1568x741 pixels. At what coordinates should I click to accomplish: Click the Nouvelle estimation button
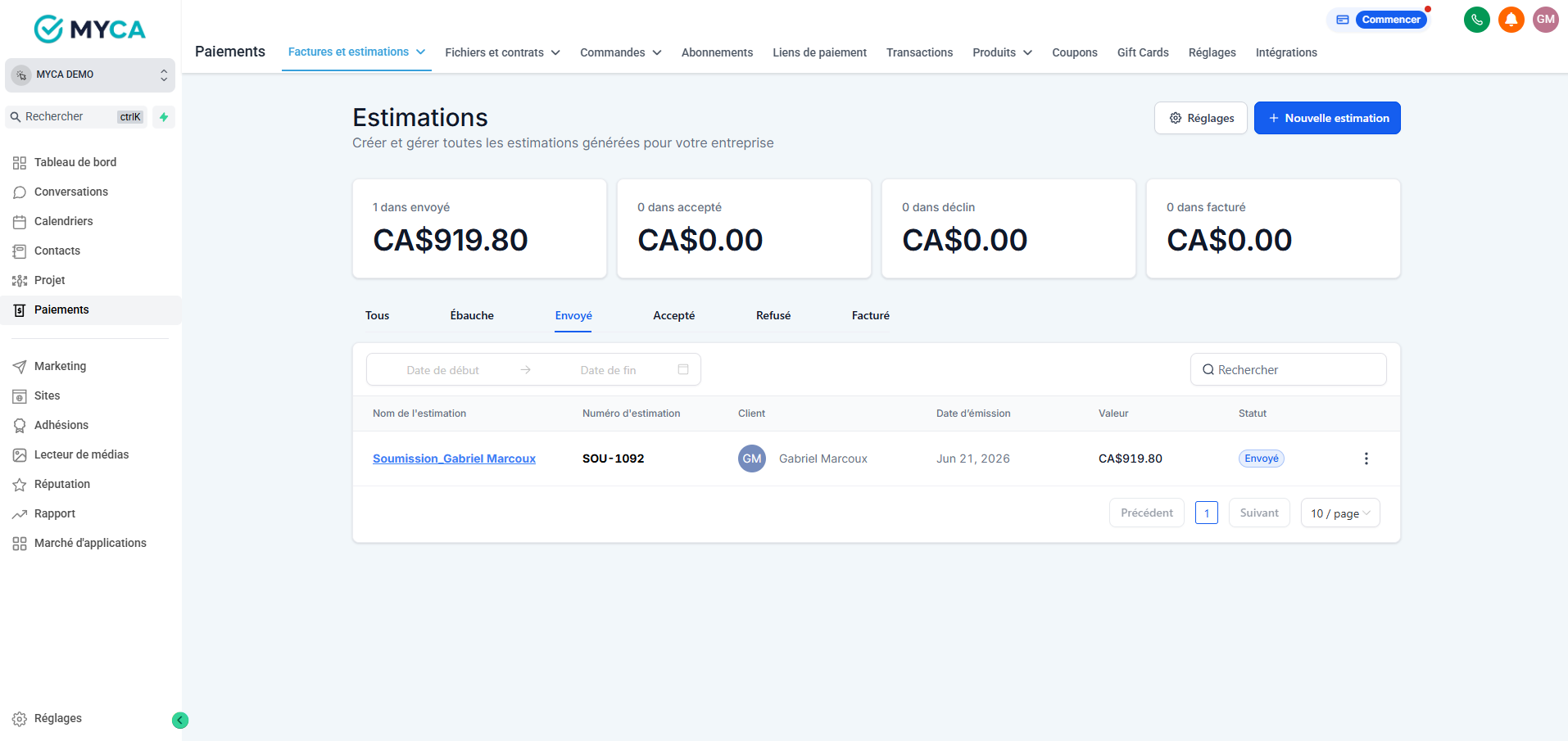[x=1327, y=118]
